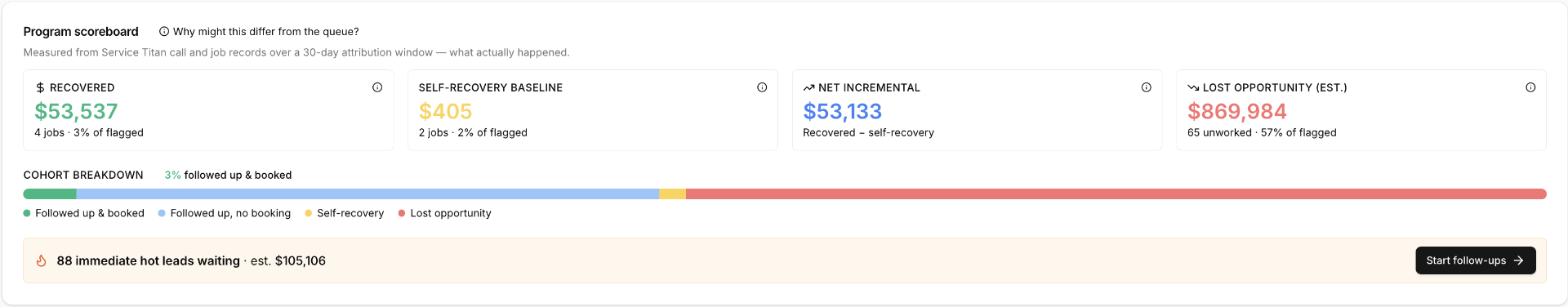This screenshot has width=1568, height=307.
Task: Click '88 immediate hot leads waiting' text
Action: pyautogui.click(x=148, y=260)
